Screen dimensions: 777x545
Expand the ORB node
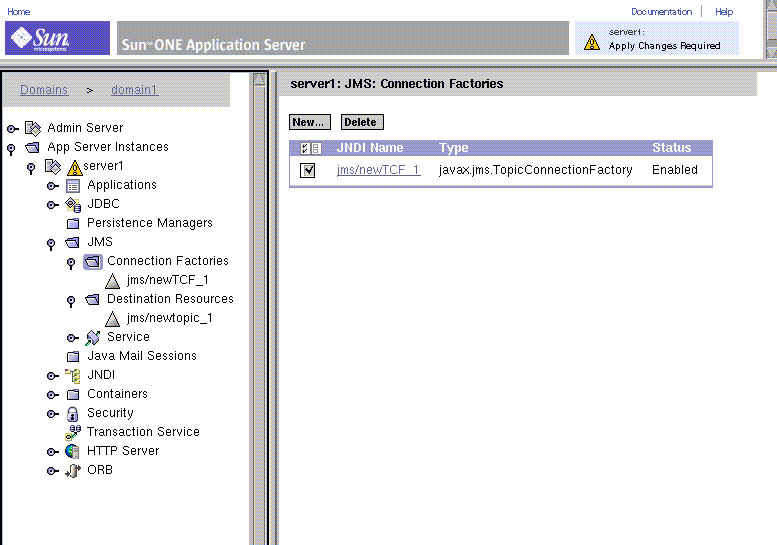(x=53, y=471)
